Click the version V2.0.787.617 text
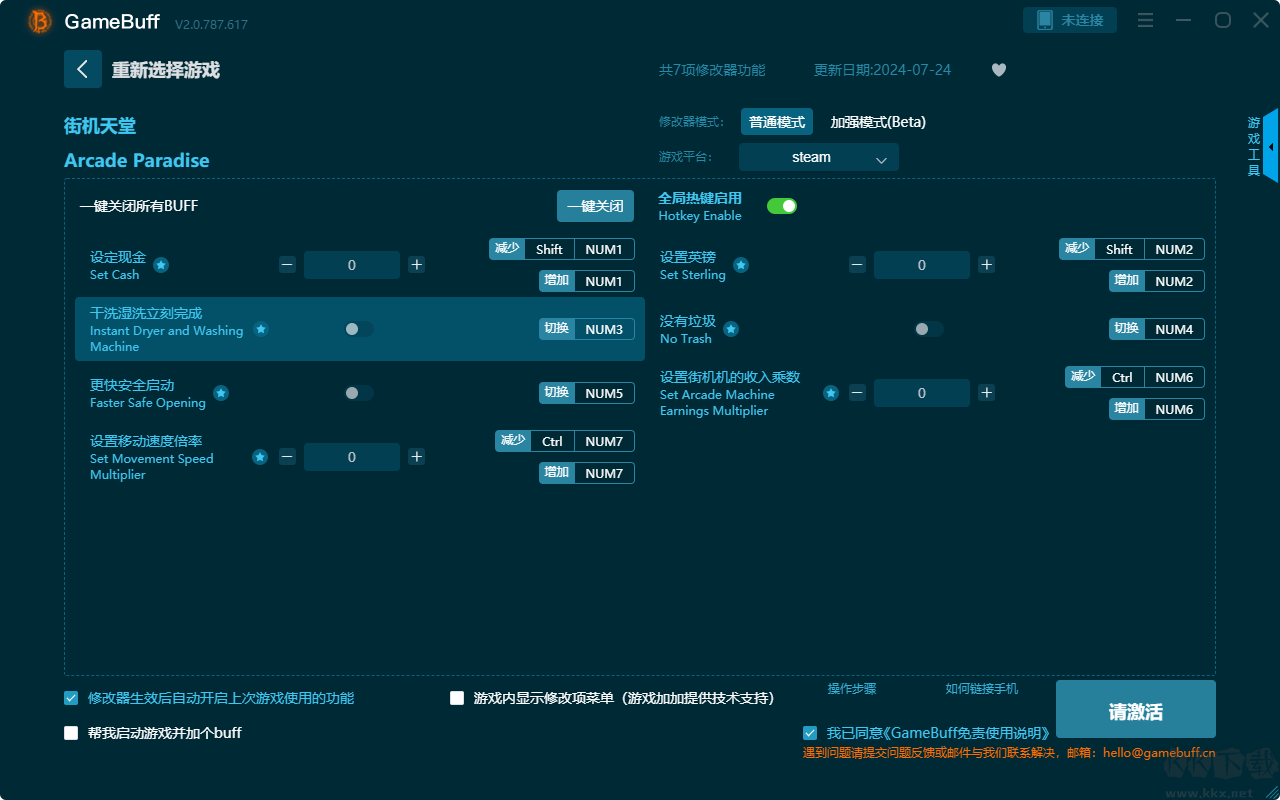1280x800 pixels. (211, 23)
